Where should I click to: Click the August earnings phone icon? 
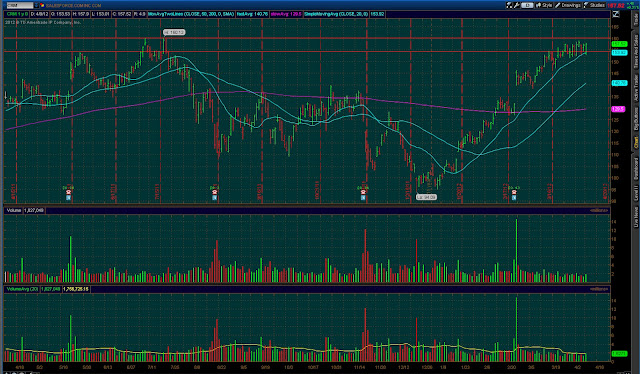(215, 192)
